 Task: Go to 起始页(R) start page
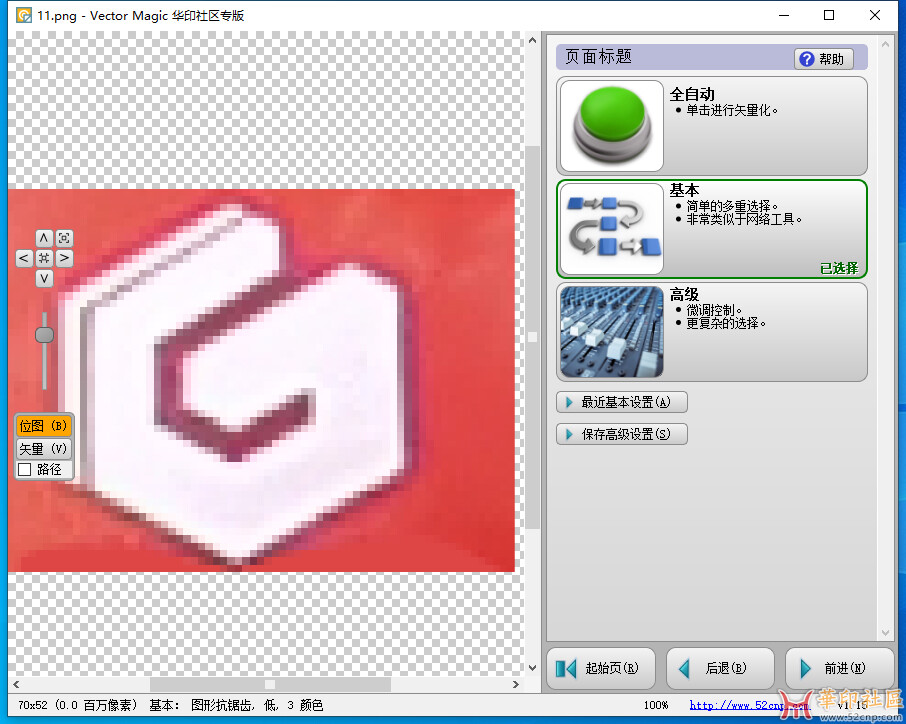click(x=601, y=669)
